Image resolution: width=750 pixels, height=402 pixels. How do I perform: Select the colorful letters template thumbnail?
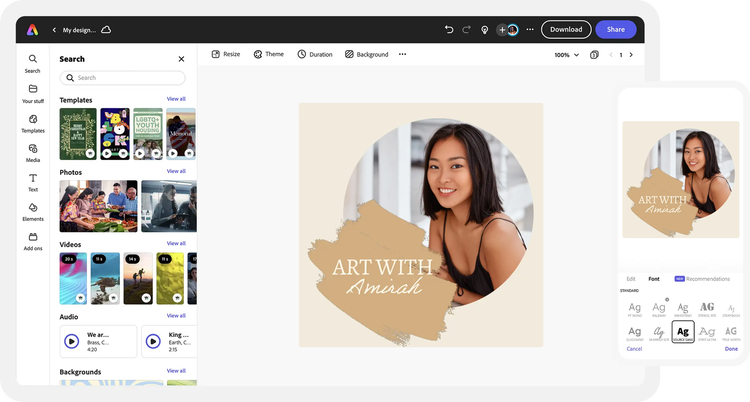tap(115, 134)
